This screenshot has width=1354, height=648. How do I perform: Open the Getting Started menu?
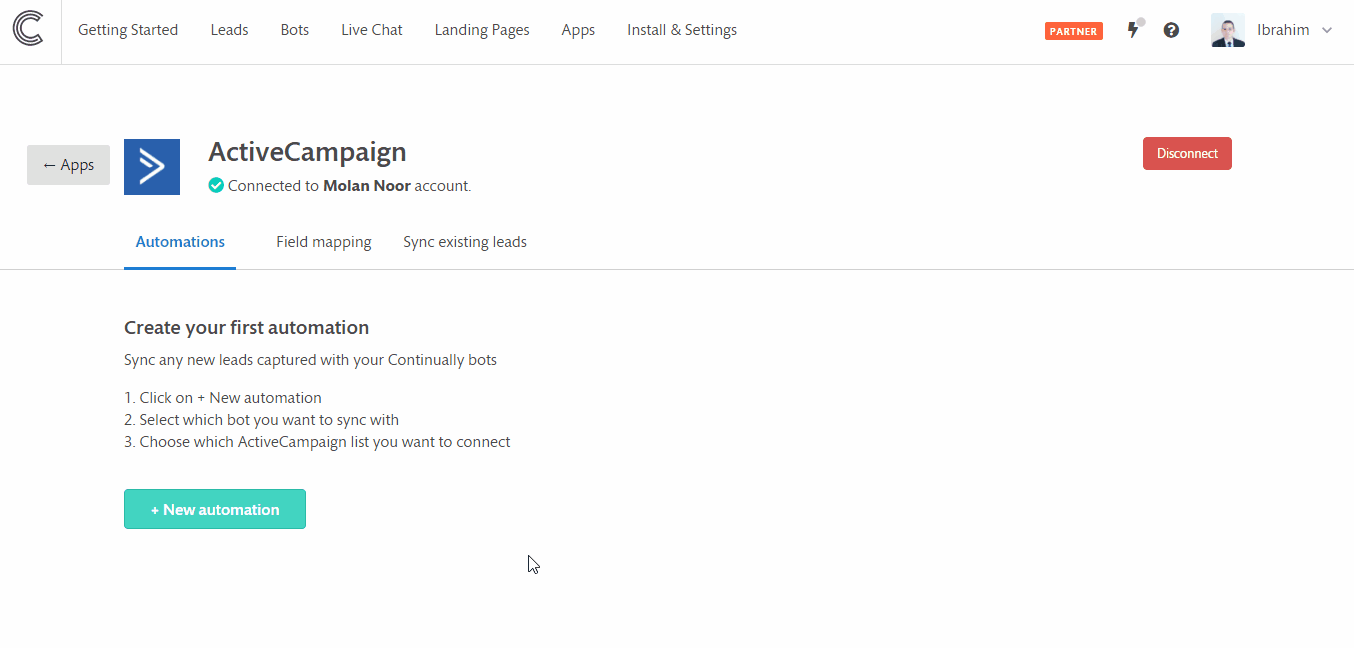point(128,30)
